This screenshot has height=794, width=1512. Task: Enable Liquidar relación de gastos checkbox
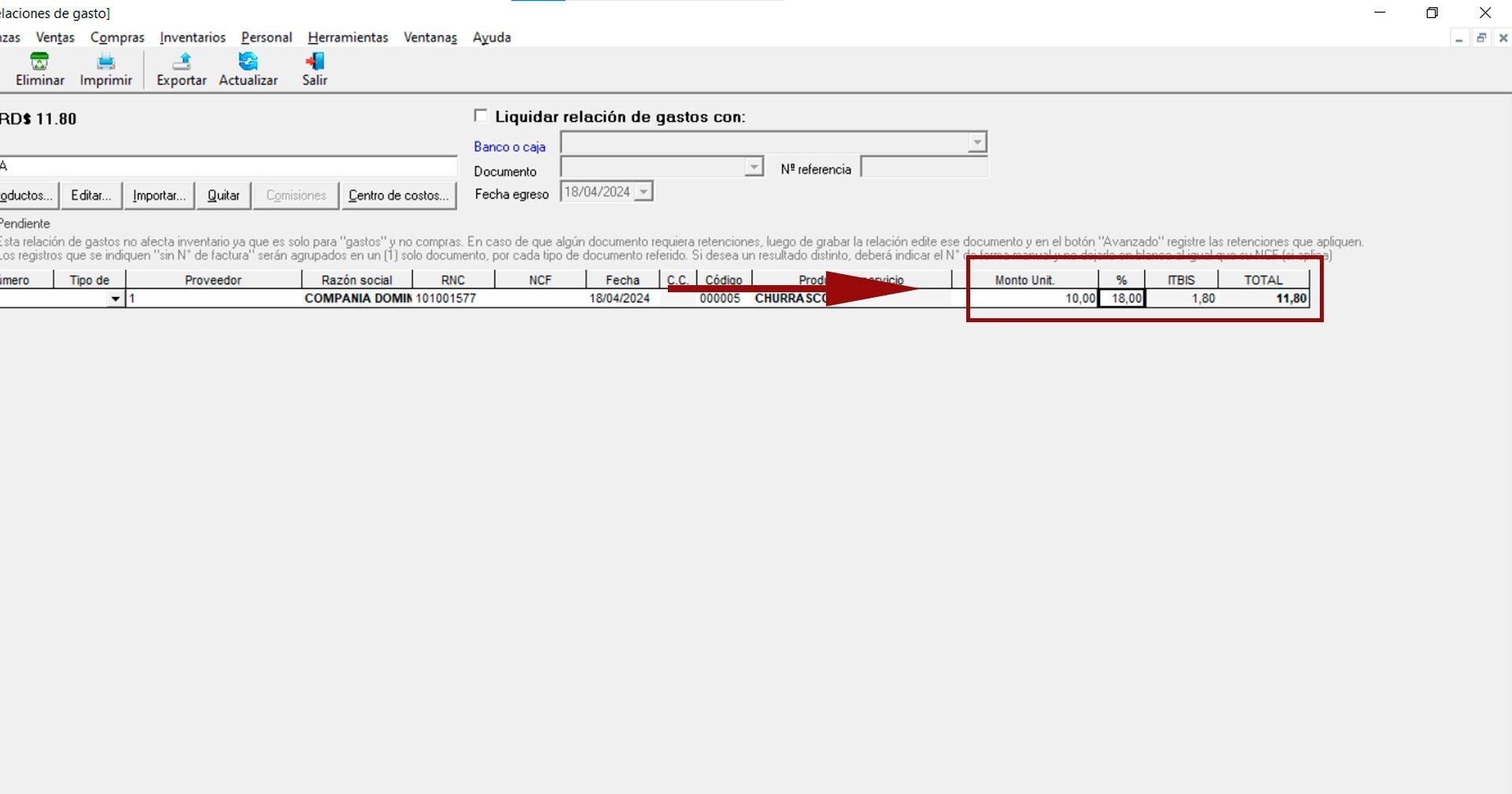point(480,116)
